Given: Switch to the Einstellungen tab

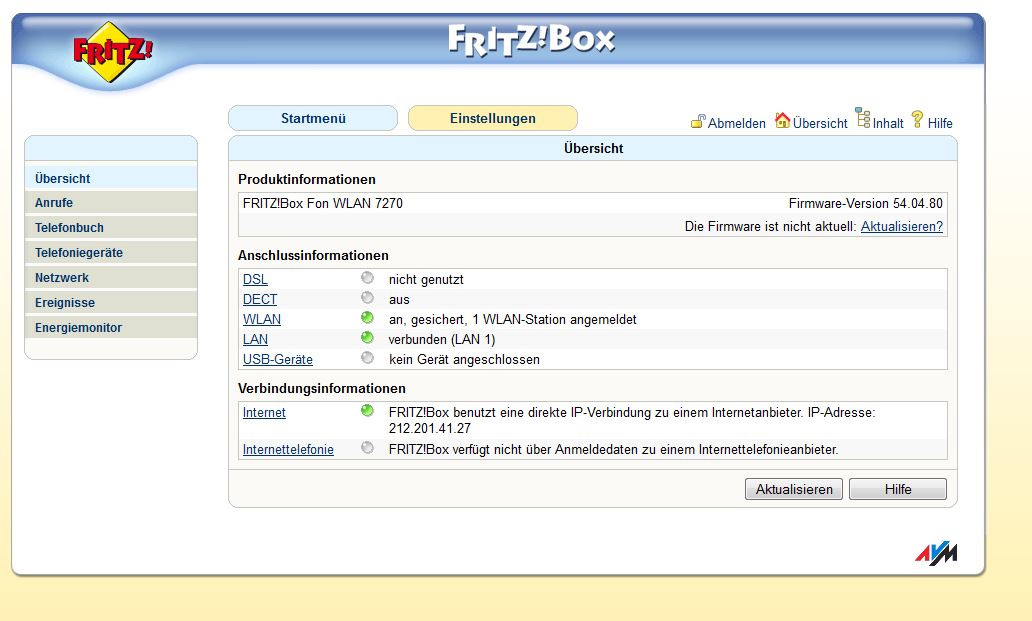Looking at the screenshot, I should [493, 118].
